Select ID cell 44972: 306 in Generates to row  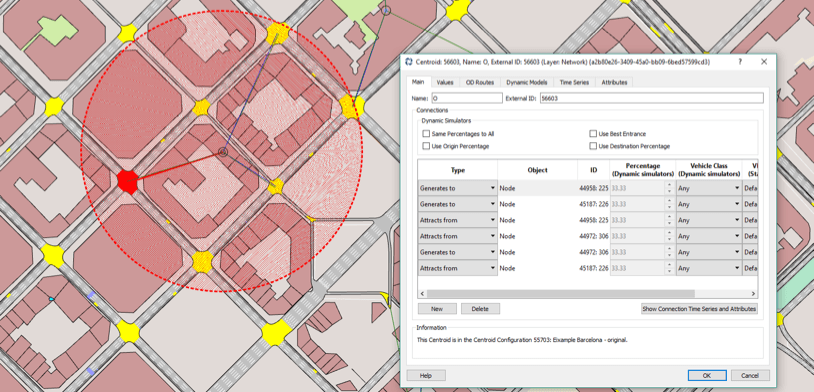click(593, 252)
